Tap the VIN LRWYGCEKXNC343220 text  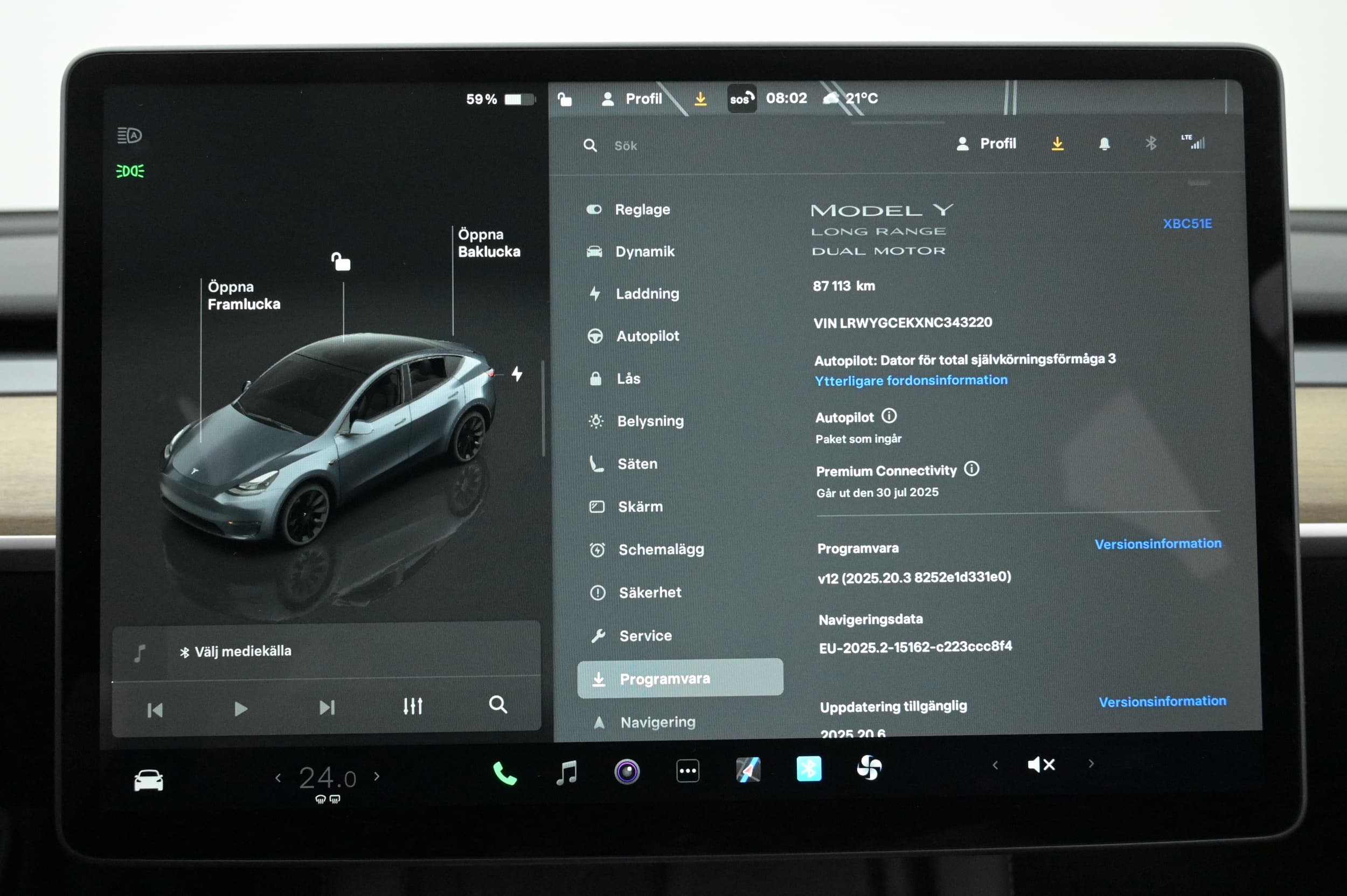(903, 323)
